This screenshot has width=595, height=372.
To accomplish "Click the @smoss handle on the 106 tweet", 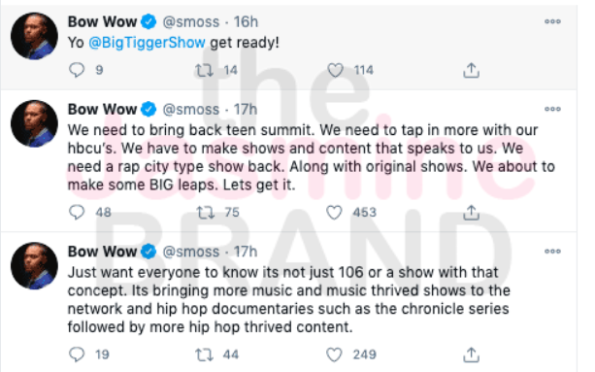I will tap(191, 251).
